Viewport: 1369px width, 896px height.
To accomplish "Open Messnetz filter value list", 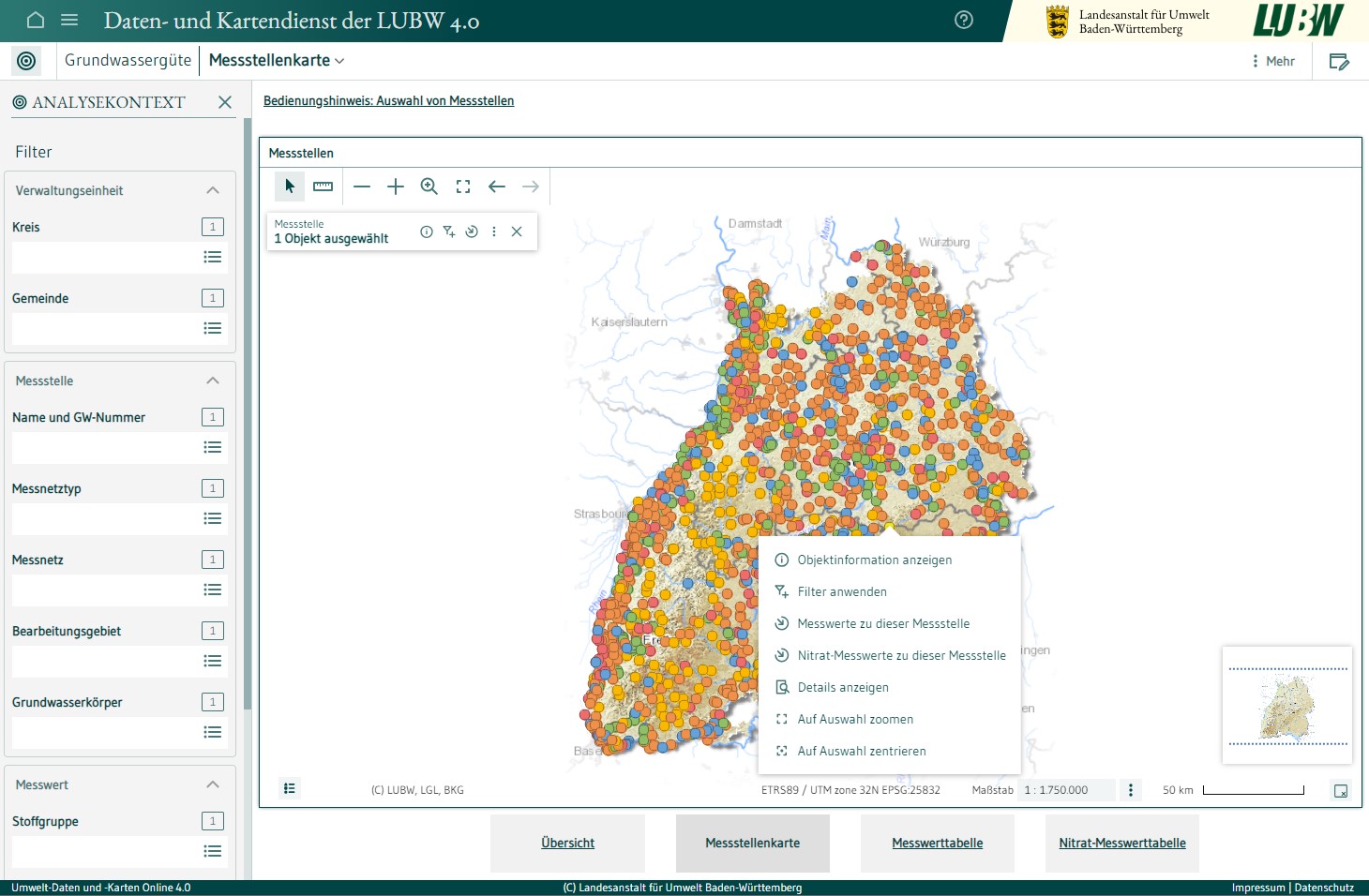I will (213, 590).
